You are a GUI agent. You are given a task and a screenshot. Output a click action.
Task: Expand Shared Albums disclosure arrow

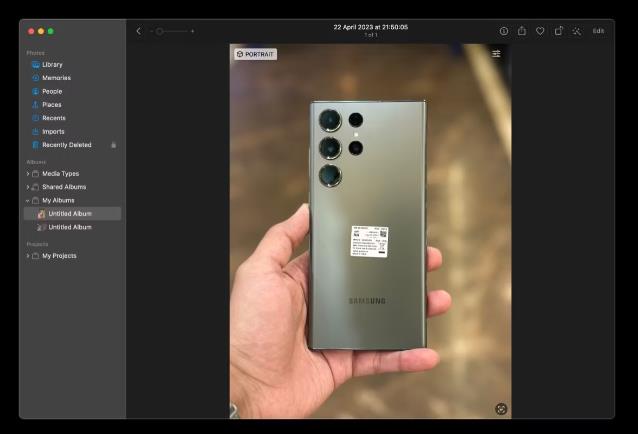[28, 187]
